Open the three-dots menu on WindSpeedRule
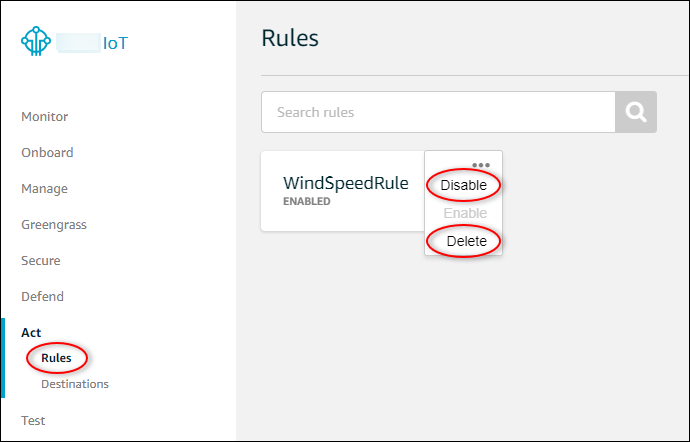 tap(481, 165)
